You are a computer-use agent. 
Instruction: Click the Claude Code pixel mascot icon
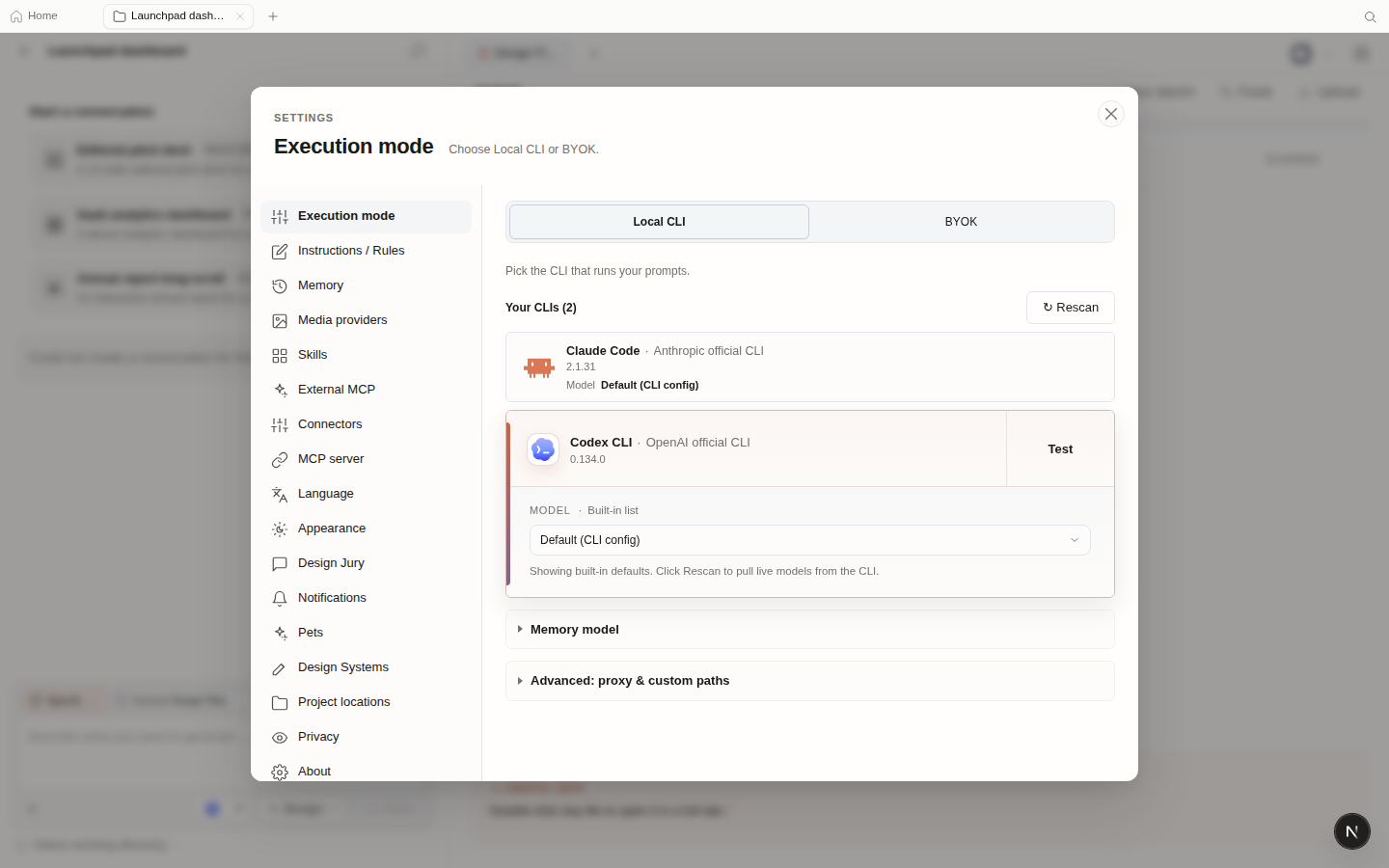pos(539,367)
